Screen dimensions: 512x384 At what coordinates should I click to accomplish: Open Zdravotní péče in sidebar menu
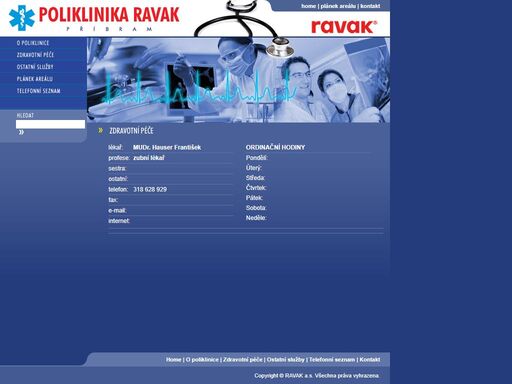pyautogui.click(x=35, y=55)
